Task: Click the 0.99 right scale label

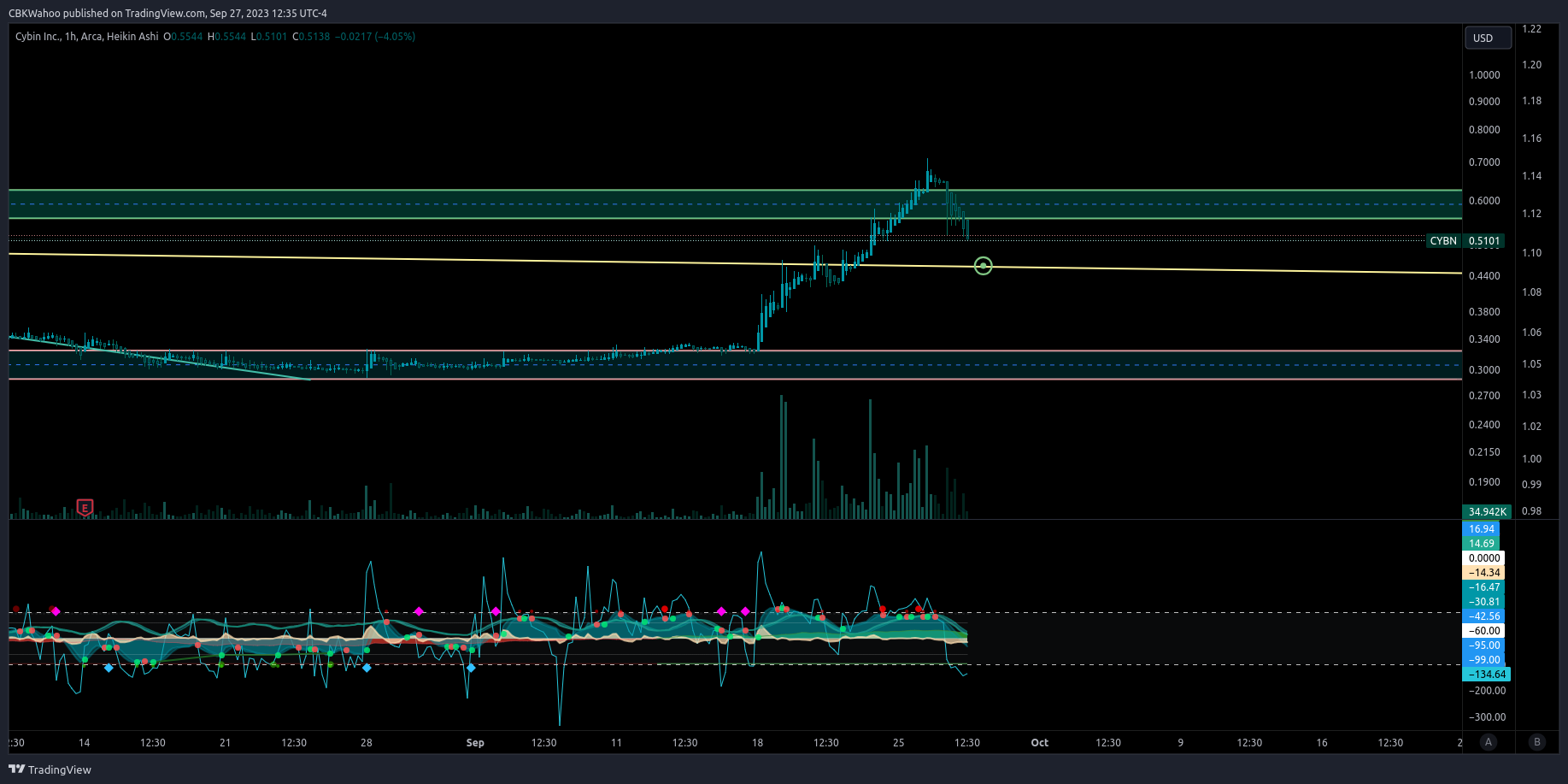Action: click(1531, 485)
